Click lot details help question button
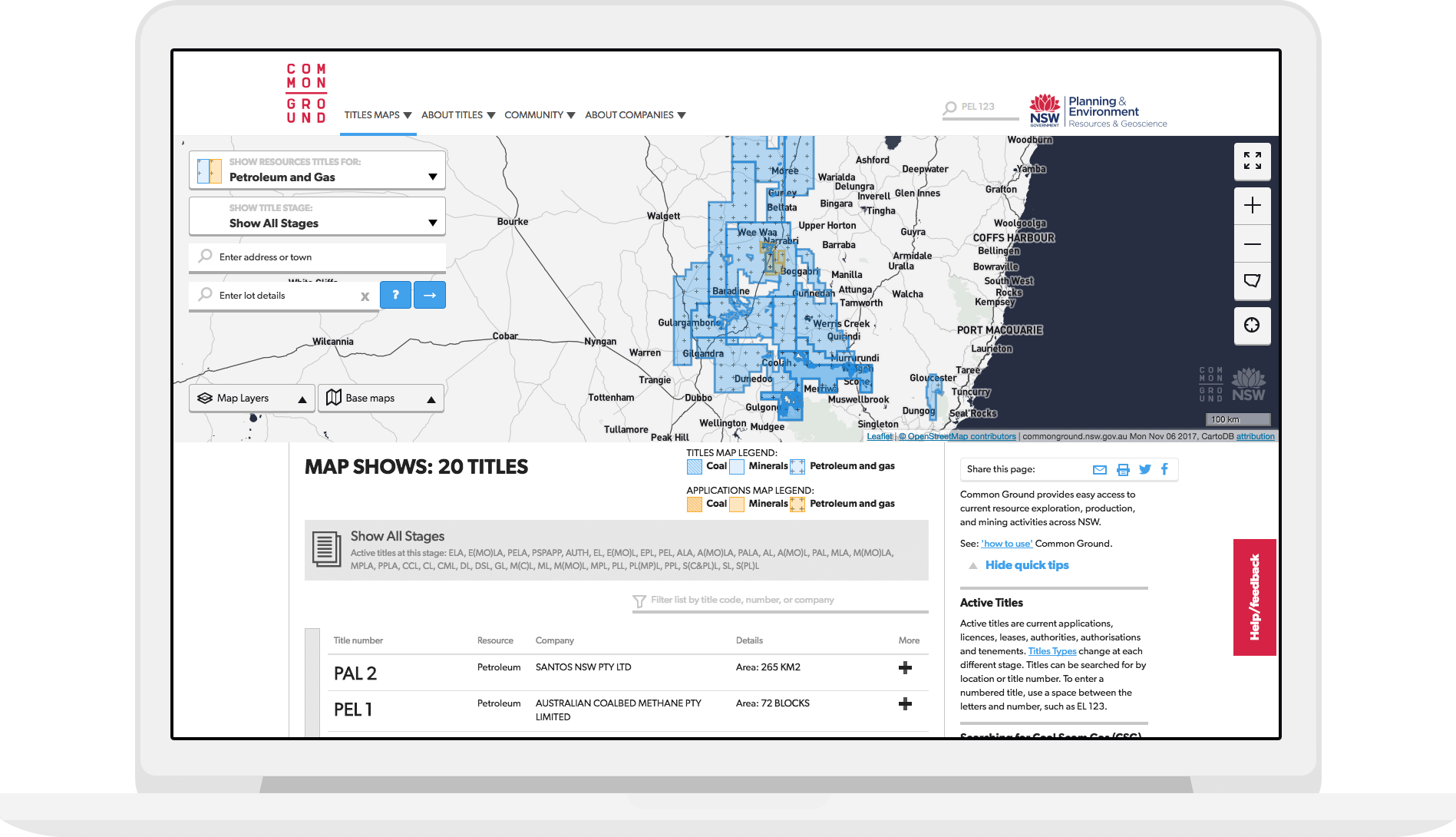The height and width of the screenshot is (837, 1456). pos(395,295)
